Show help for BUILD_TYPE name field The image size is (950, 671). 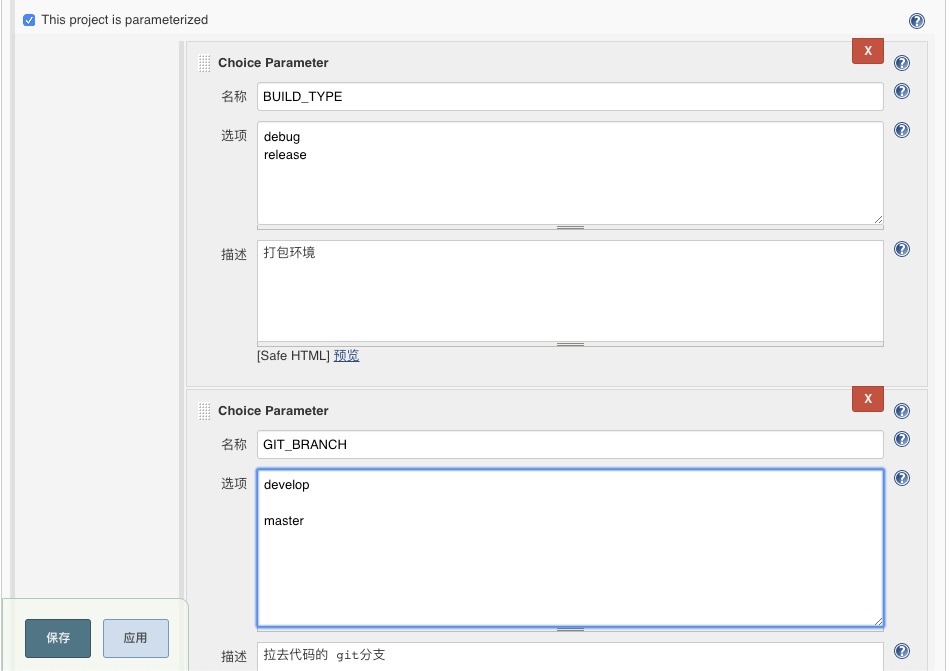click(x=902, y=91)
